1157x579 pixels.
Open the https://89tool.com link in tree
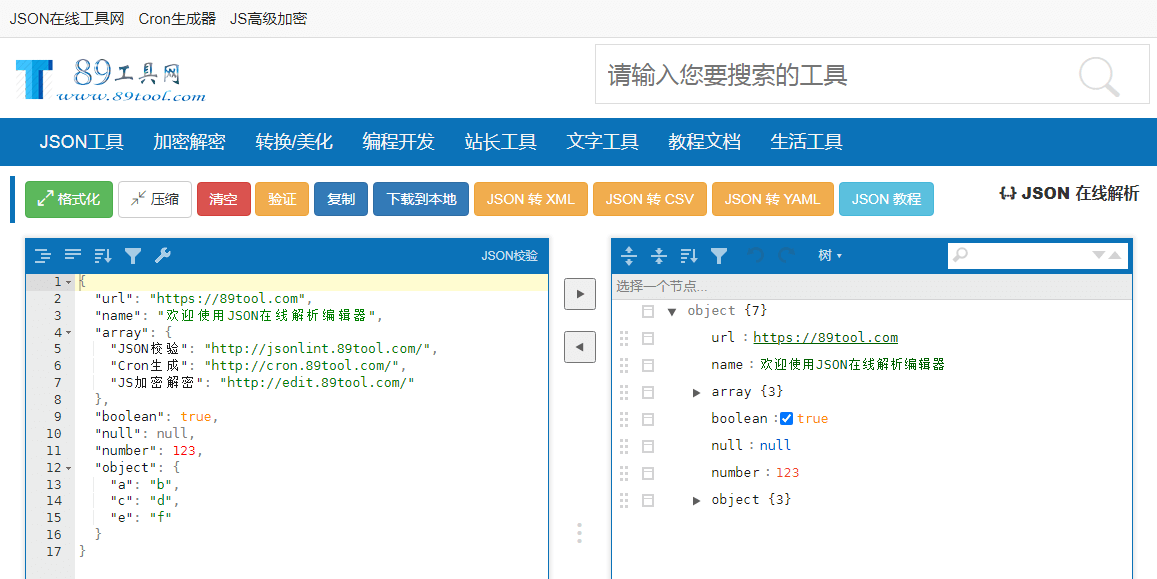pos(825,338)
